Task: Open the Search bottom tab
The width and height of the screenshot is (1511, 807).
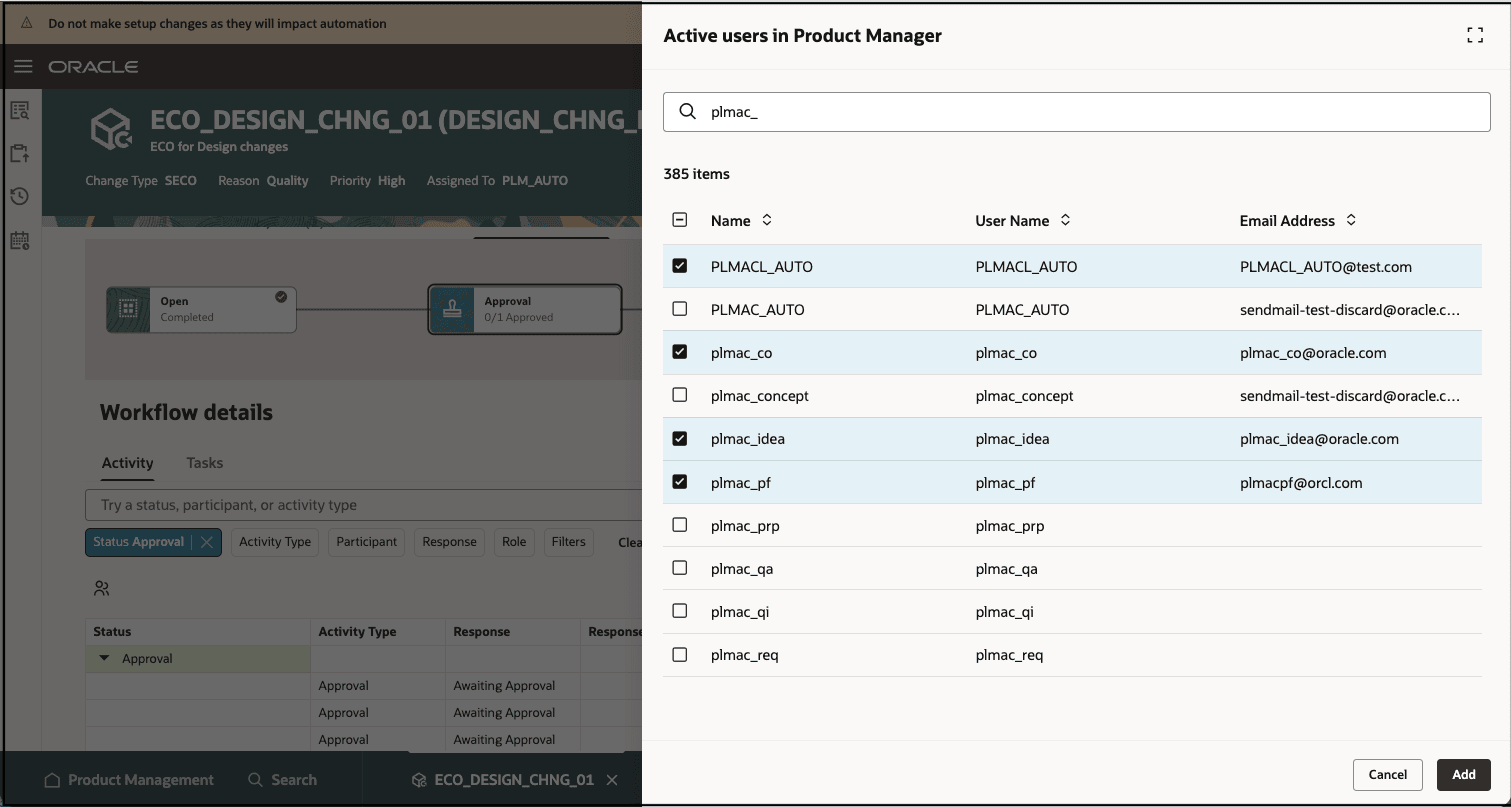Action: click(x=282, y=780)
